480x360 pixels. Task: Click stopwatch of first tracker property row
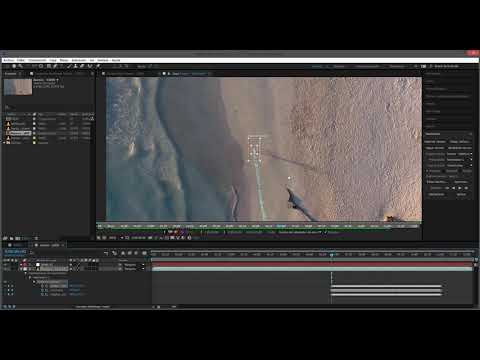tap(43, 286)
